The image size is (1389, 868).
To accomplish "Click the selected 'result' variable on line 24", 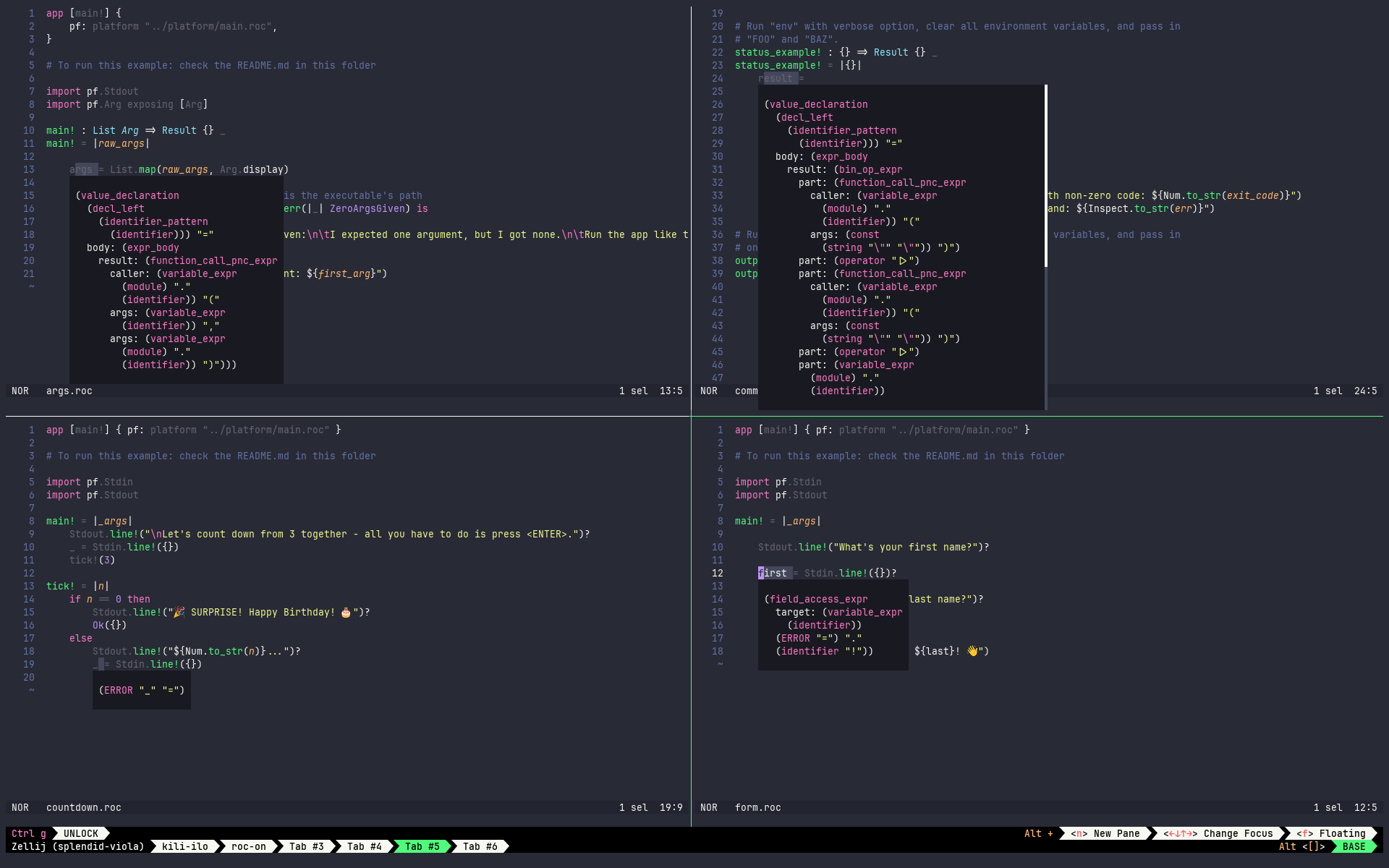I will (776, 78).
